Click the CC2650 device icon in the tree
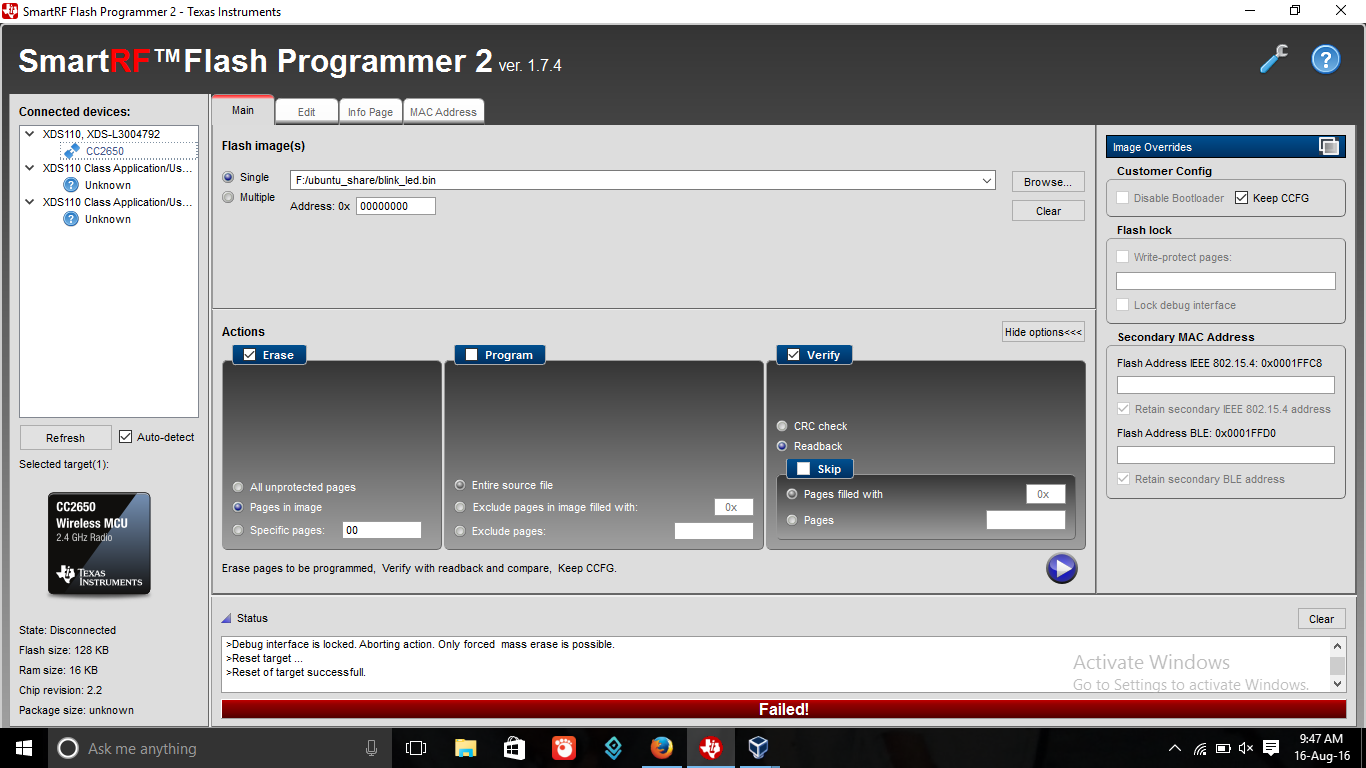 tap(71, 151)
